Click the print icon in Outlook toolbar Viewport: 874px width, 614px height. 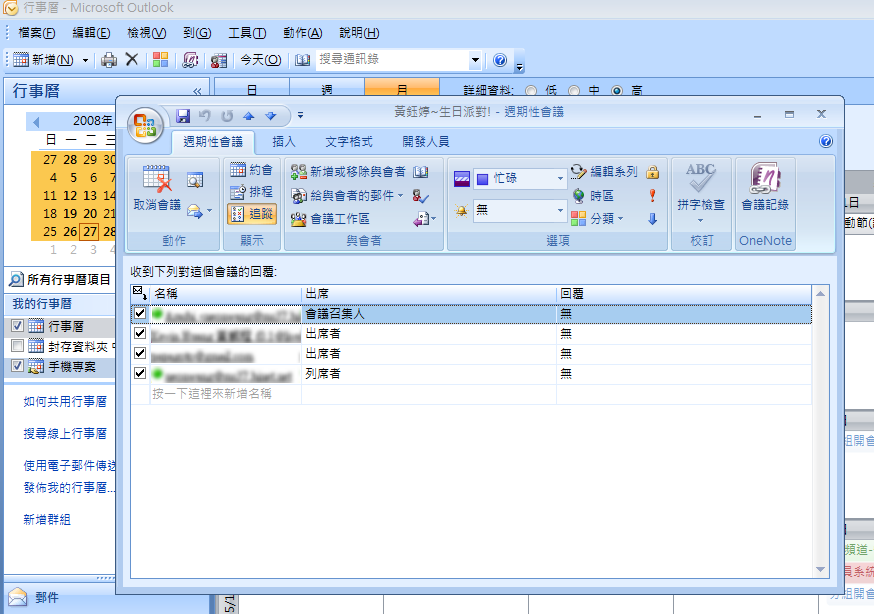[109, 60]
